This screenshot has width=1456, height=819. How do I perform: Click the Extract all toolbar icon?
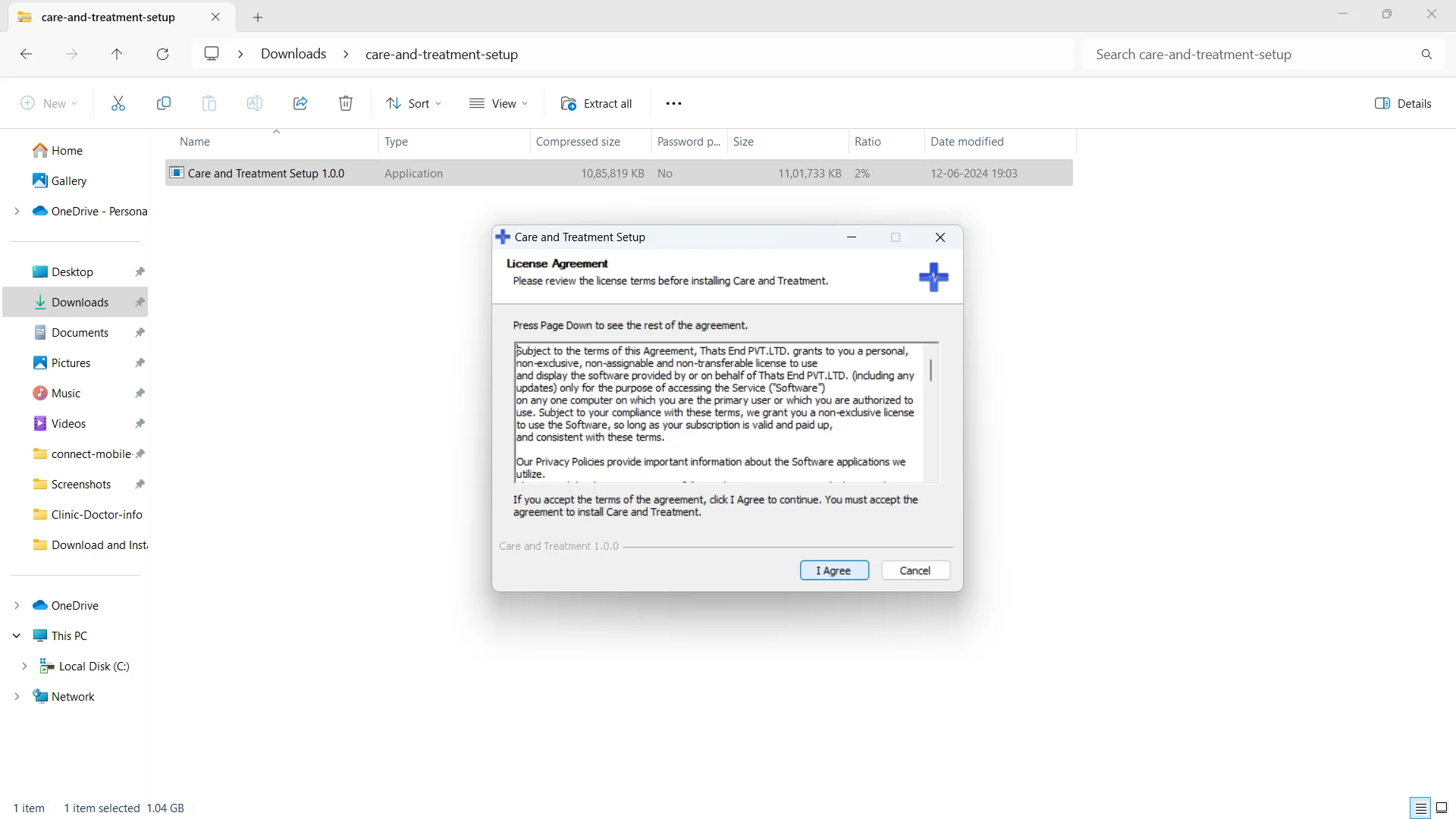click(x=598, y=103)
